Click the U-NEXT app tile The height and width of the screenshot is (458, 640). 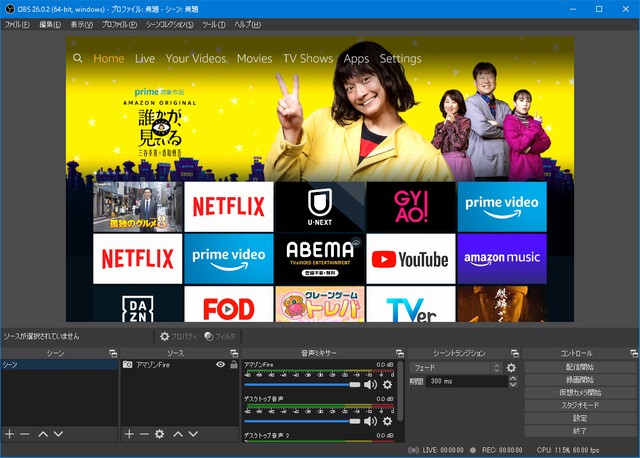point(320,207)
